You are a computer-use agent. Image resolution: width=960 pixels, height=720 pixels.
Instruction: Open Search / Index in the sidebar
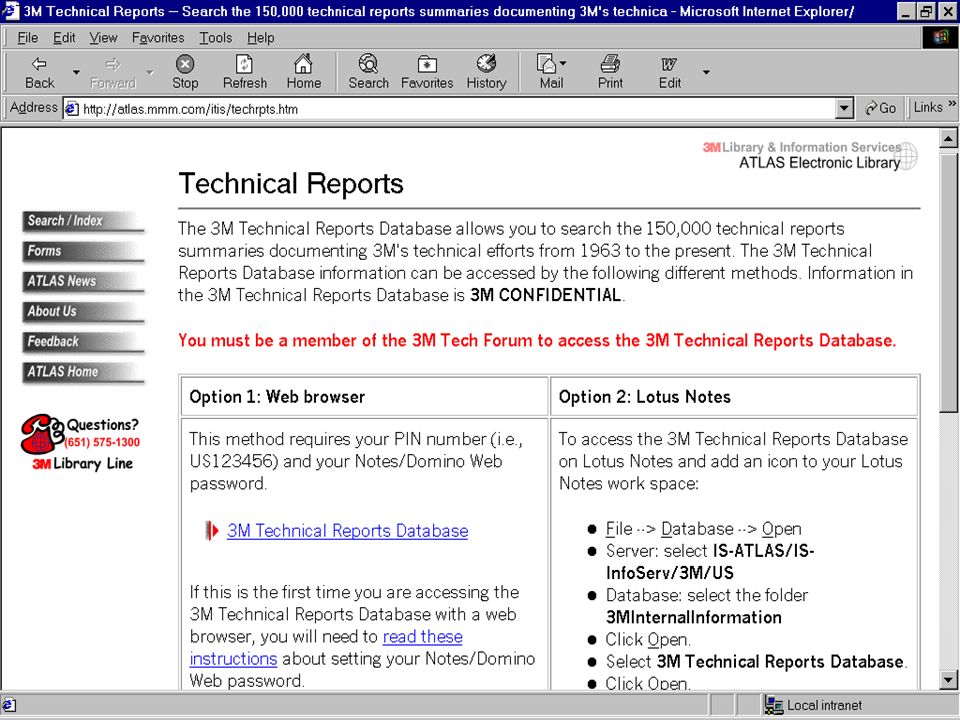coord(83,221)
